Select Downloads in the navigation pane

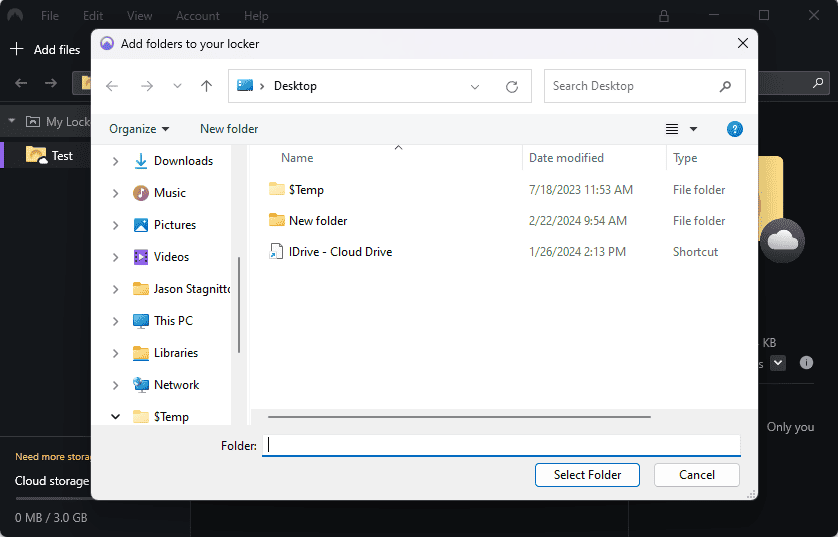pos(173,161)
